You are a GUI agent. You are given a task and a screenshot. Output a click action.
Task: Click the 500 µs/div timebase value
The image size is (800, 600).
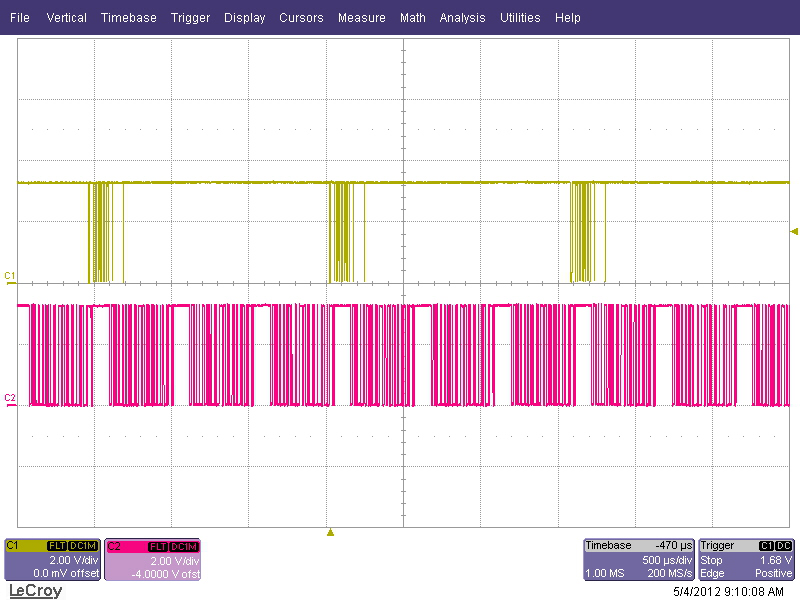pyautogui.click(x=667, y=560)
